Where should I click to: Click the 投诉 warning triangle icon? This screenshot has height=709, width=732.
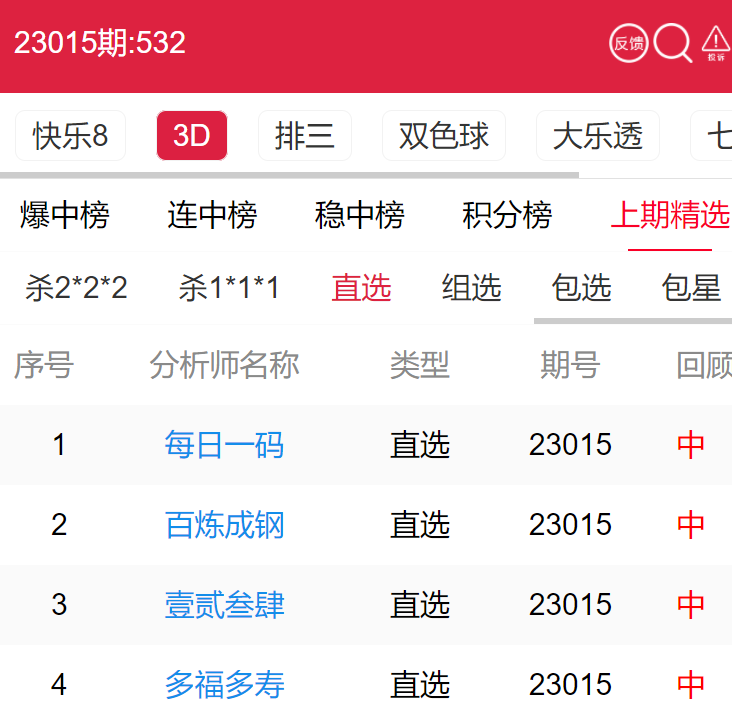(716, 43)
